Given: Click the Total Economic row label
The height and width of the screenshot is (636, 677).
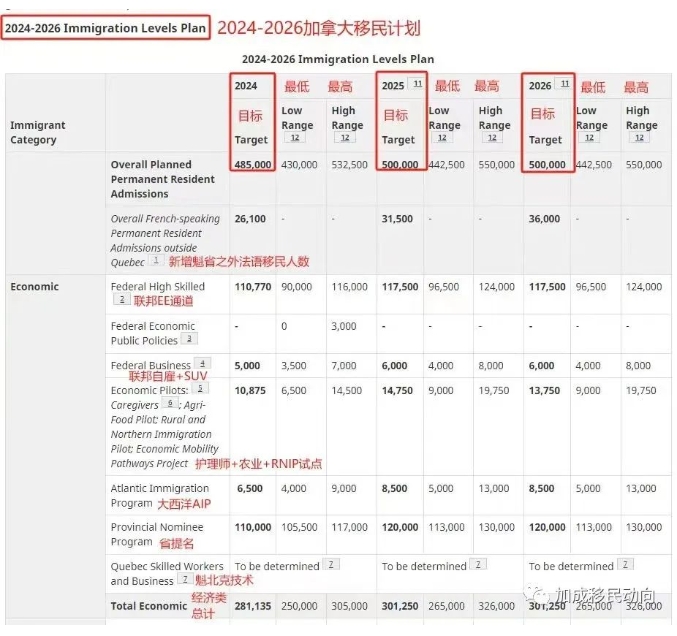Looking at the screenshot, I should 149,606.
